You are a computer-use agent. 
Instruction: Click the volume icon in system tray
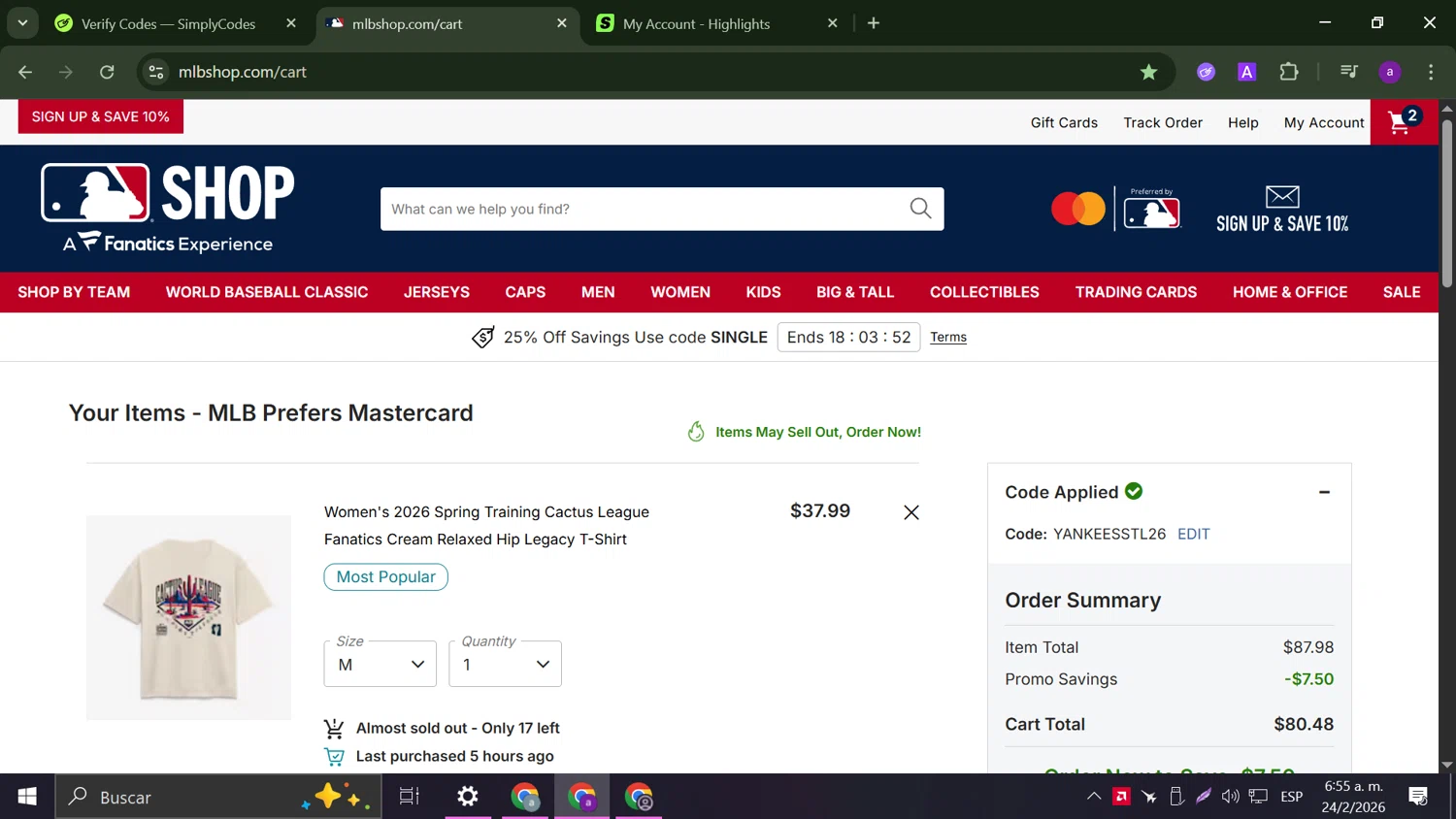tap(1230, 797)
